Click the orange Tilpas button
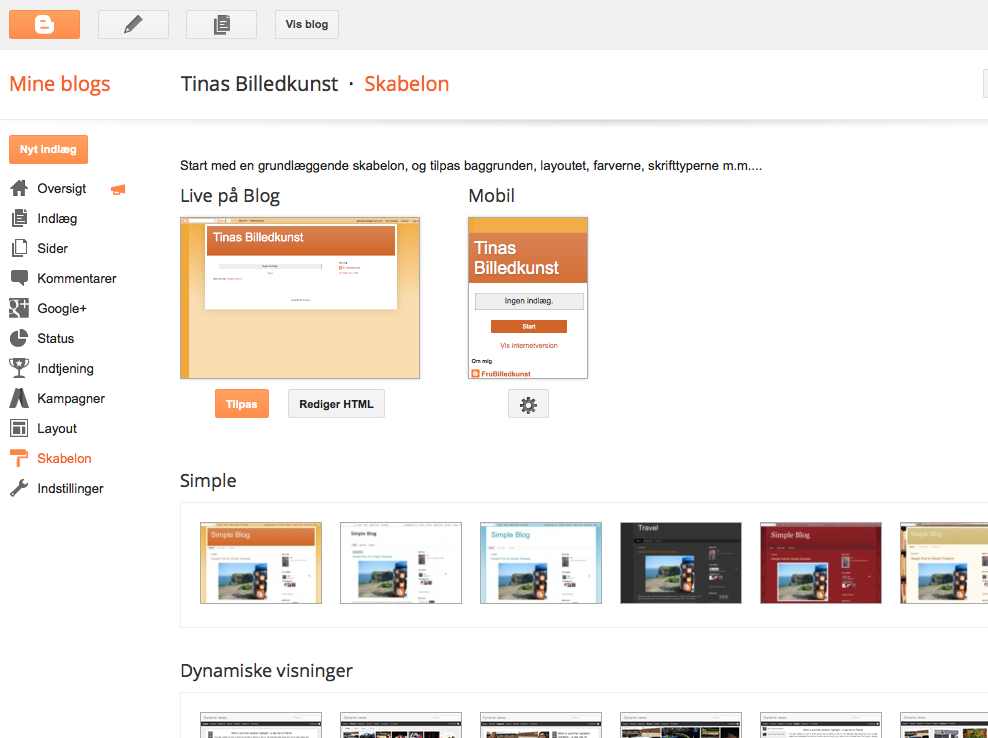 [x=242, y=404]
